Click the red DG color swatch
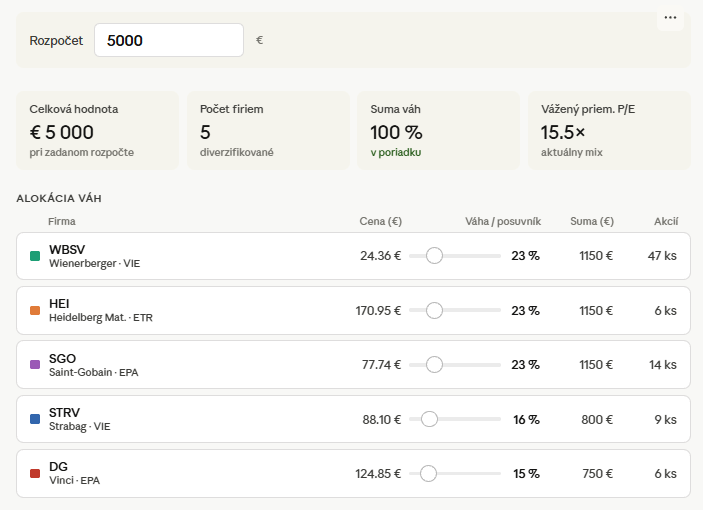 point(35,473)
